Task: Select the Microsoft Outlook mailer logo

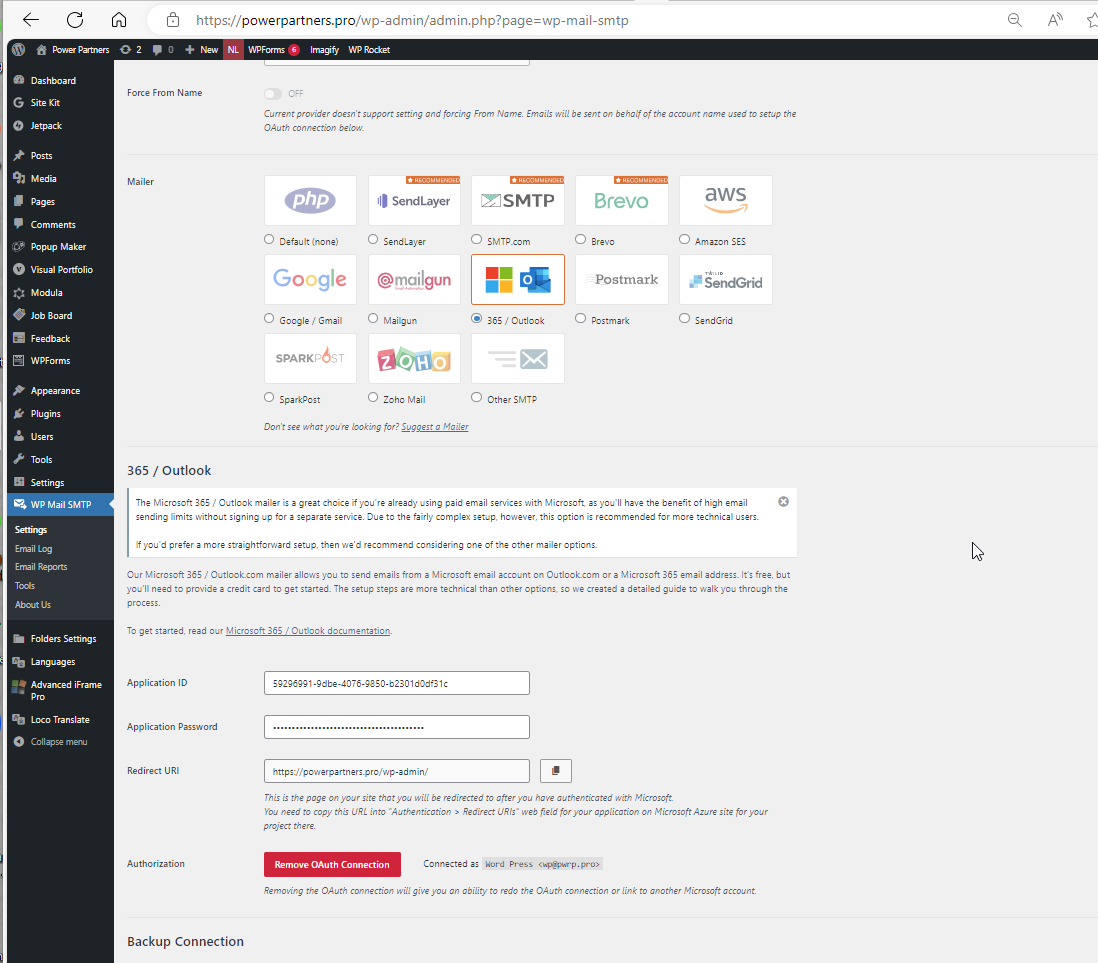Action: tap(517, 279)
